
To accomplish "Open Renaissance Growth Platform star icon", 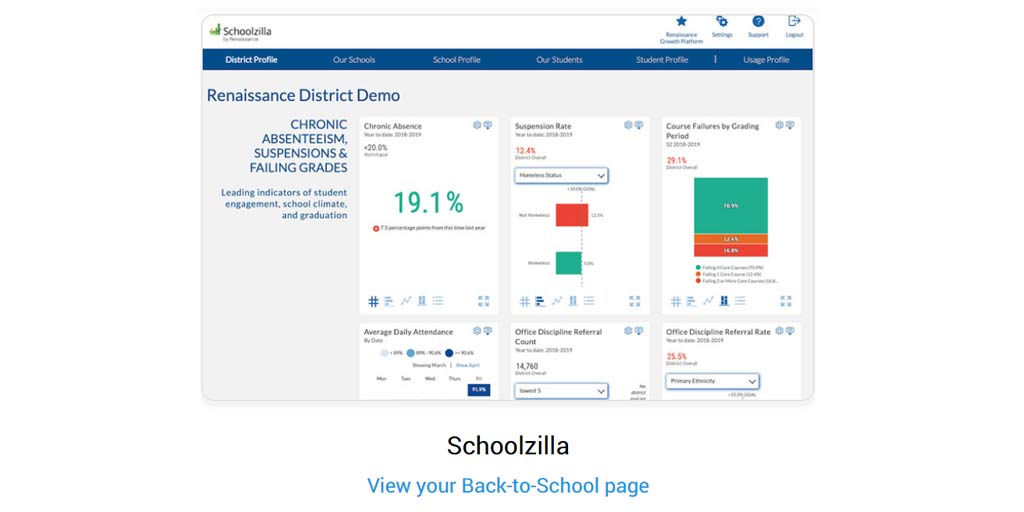I will point(681,22).
